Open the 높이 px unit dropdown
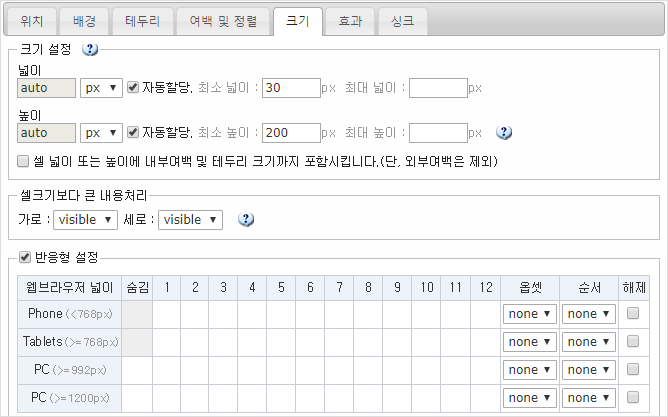The height and width of the screenshot is (417, 668). (102, 132)
